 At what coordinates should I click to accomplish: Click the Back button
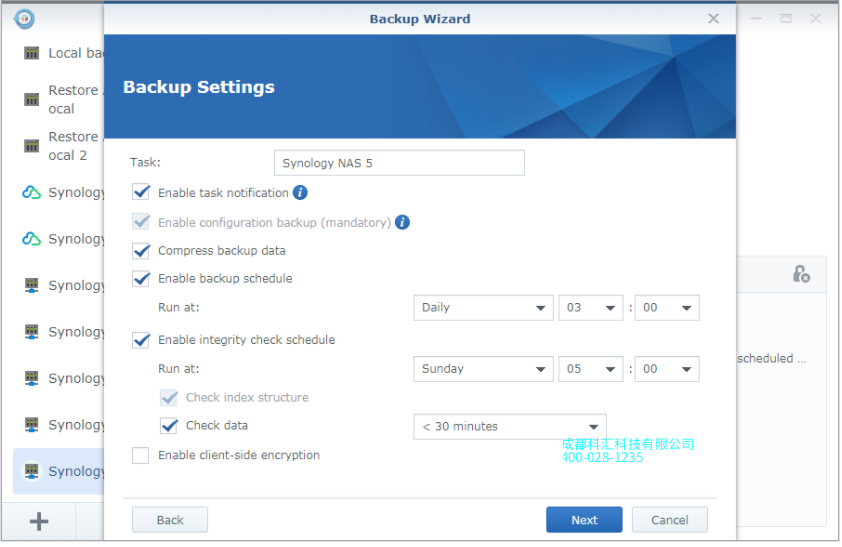(x=170, y=520)
